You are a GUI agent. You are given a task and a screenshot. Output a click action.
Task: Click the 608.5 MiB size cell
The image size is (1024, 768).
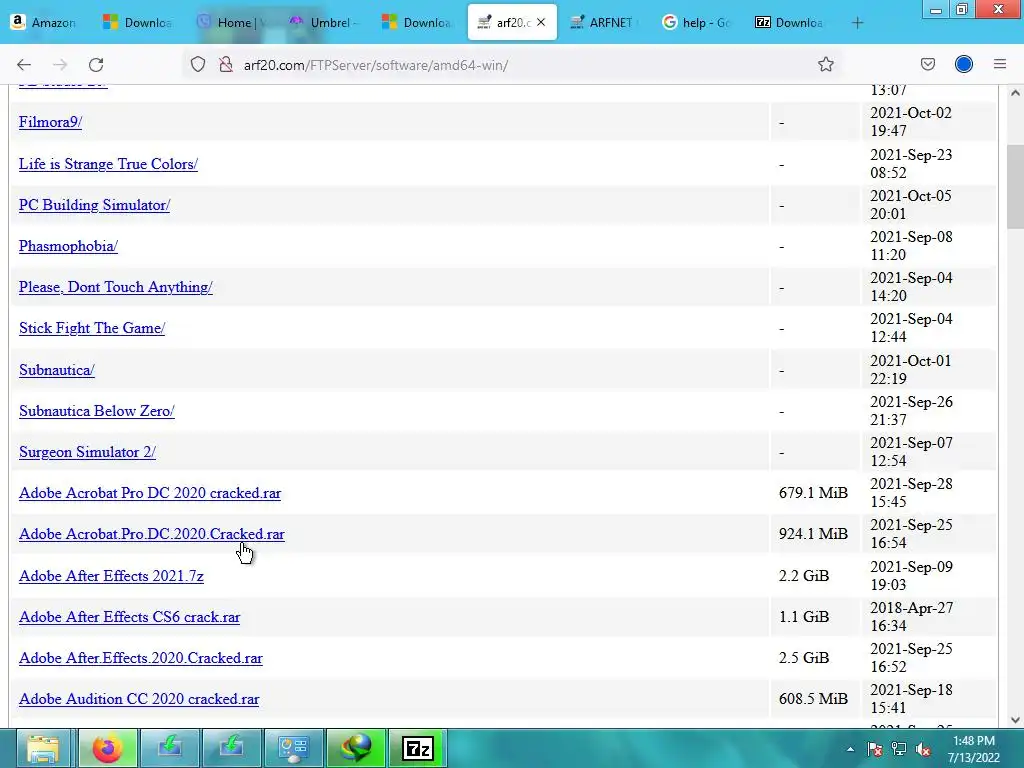click(x=813, y=699)
